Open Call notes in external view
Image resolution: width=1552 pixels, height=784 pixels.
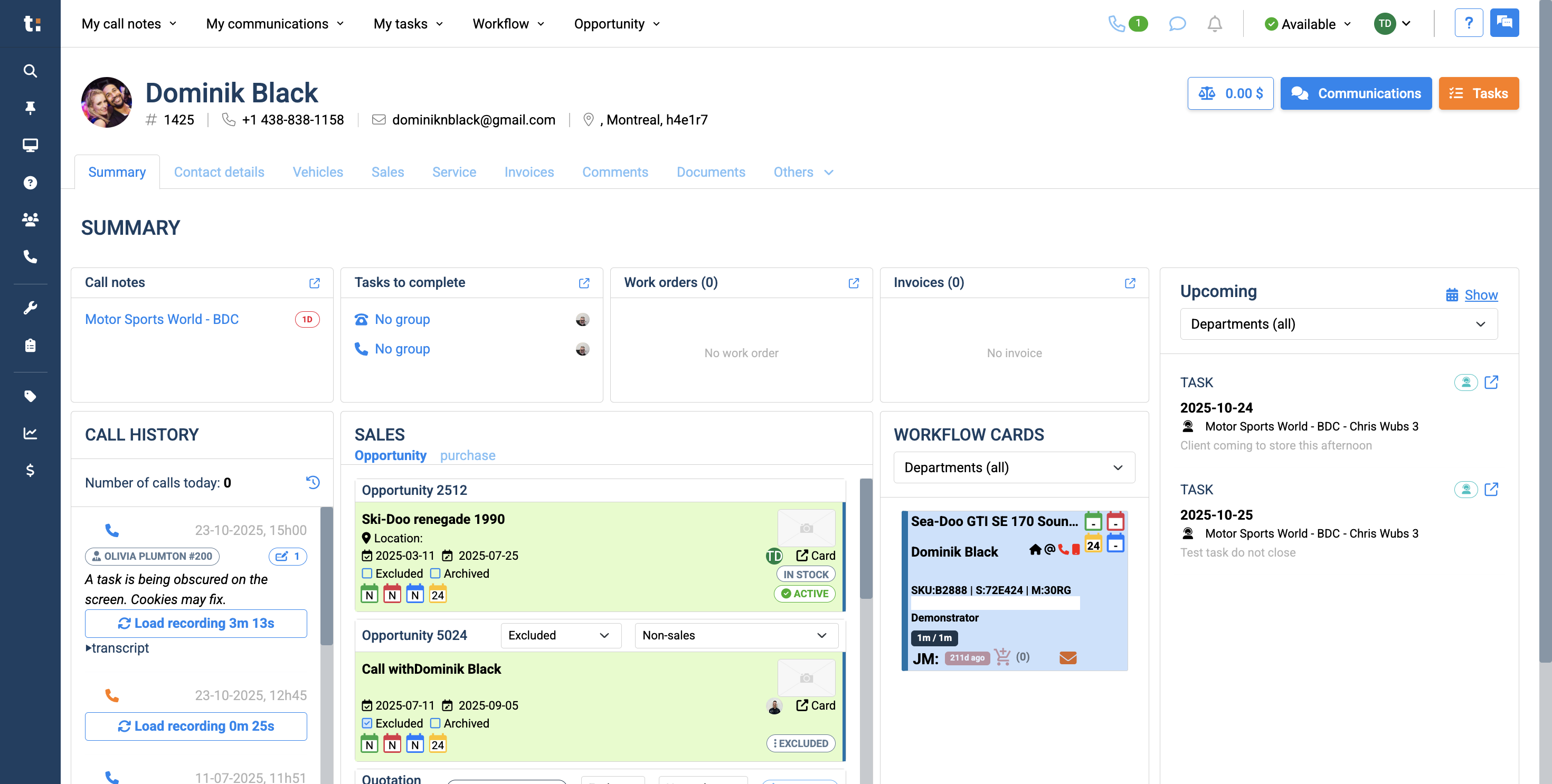(x=314, y=283)
